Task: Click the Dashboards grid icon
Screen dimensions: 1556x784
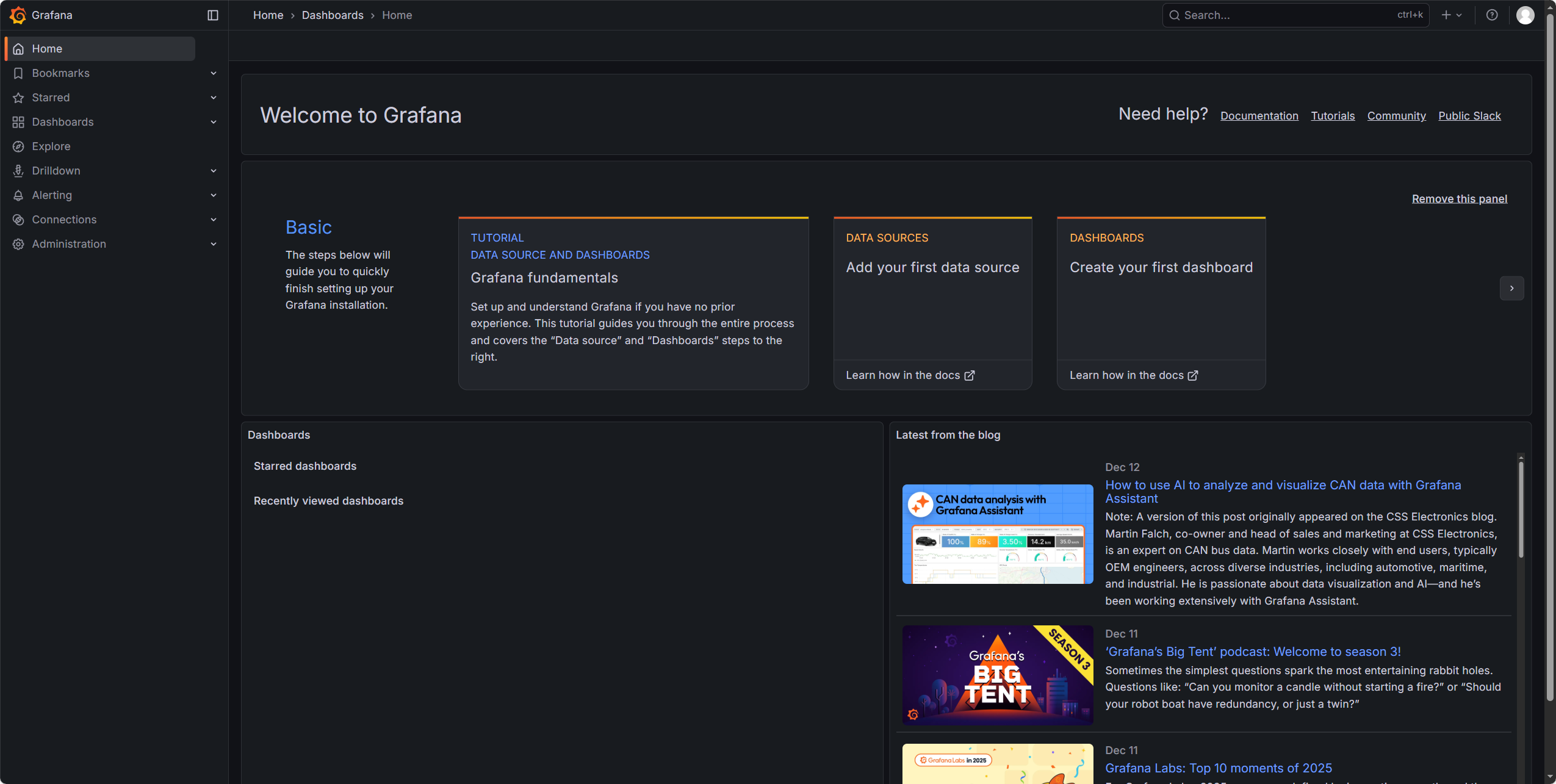Action: click(18, 122)
